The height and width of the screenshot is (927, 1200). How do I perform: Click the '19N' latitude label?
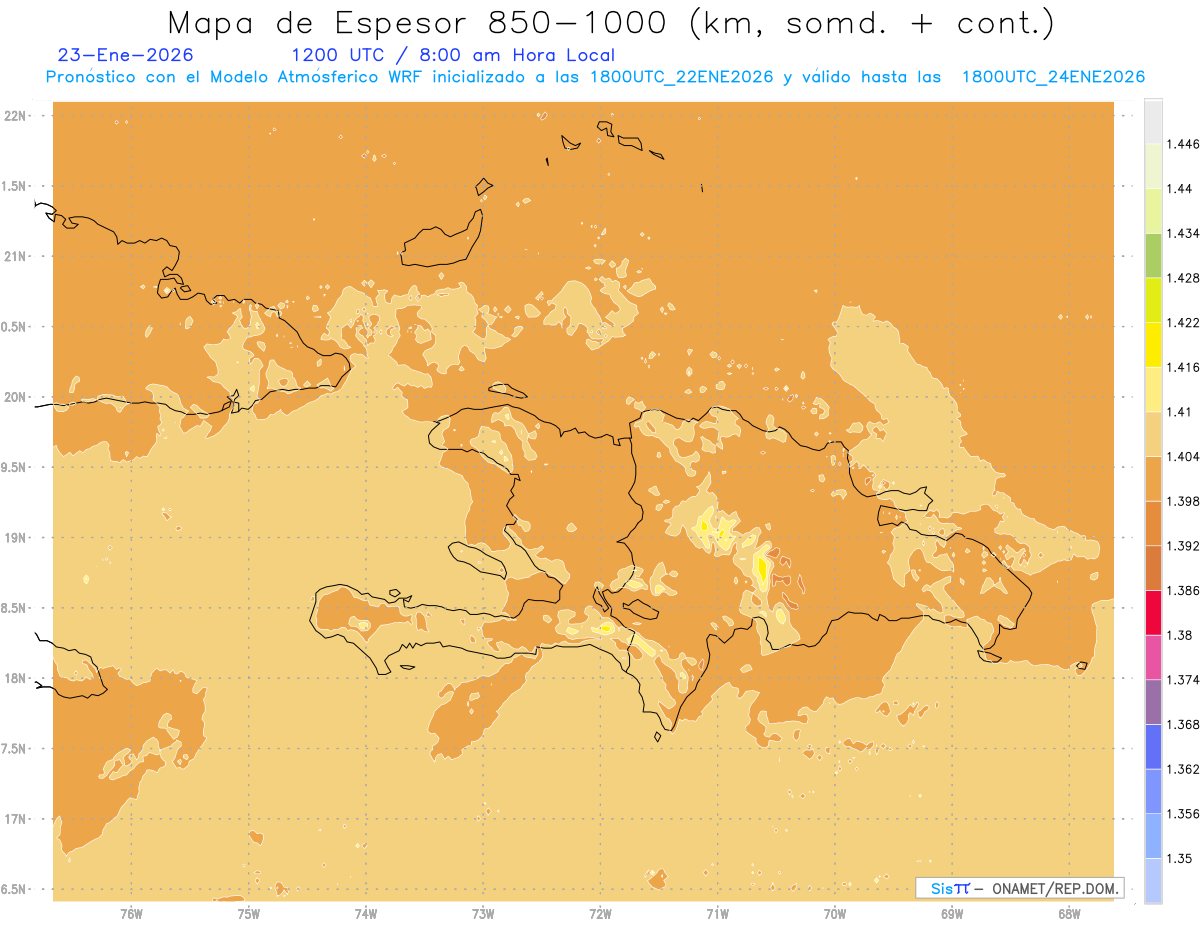point(17,538)
